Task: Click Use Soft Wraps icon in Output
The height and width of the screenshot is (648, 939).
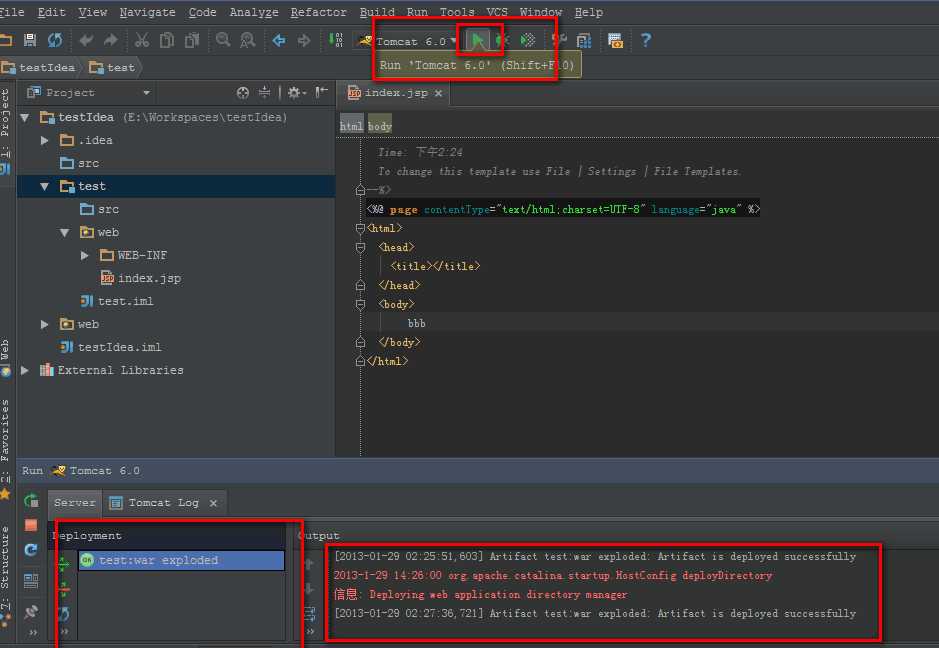Action: coord(310,613)
